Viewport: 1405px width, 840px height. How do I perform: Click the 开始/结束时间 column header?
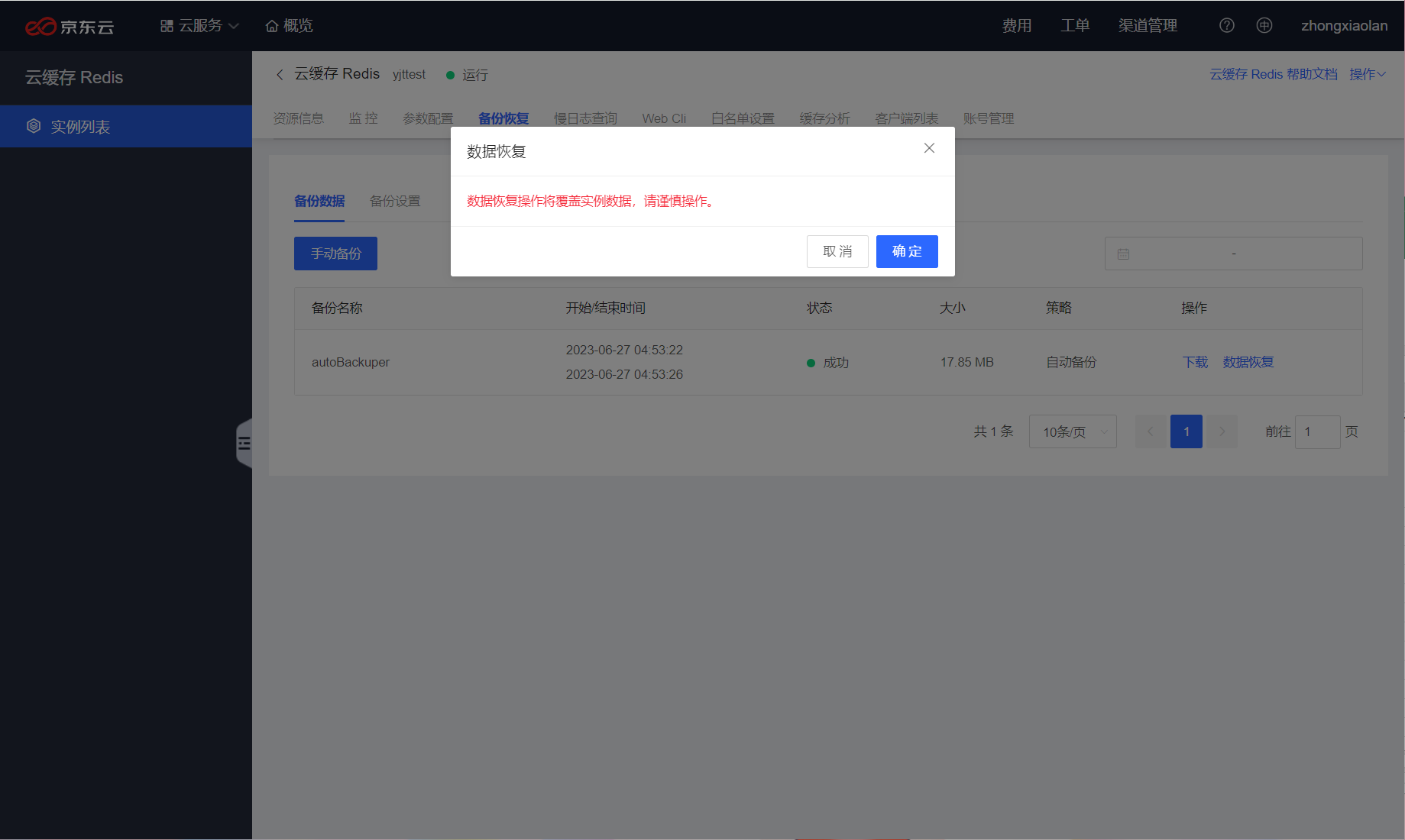(x=605, y=308)
